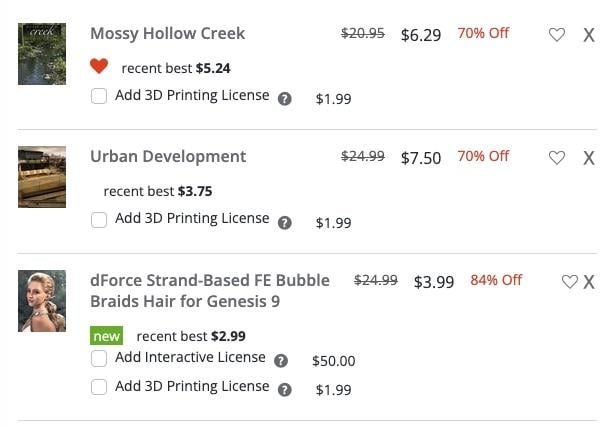Click red heart under Mossy Hollow Creek

click(x=98, y=67)
